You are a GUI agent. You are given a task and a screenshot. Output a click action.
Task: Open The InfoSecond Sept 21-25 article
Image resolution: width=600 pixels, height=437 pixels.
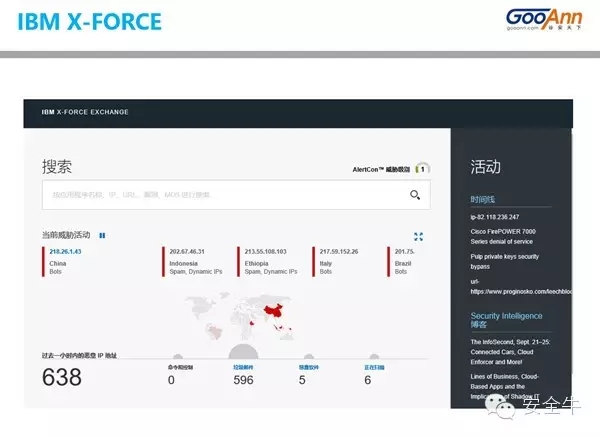tap(510, 352)
